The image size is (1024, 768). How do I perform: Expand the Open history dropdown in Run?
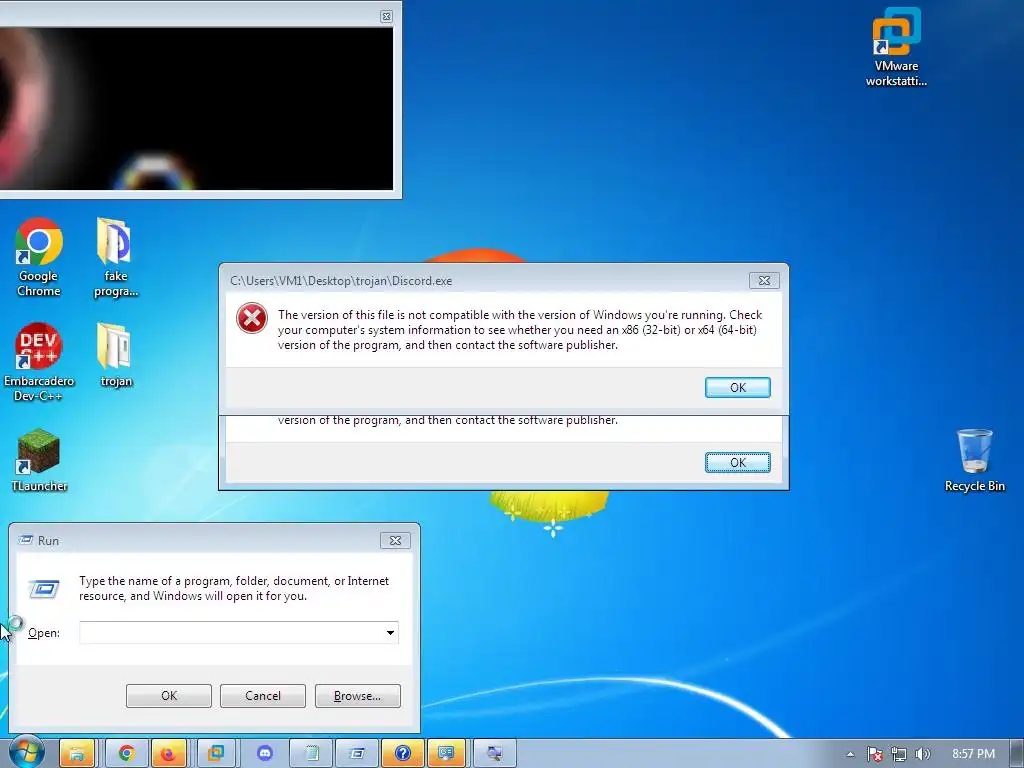click(x=390, y=632)
